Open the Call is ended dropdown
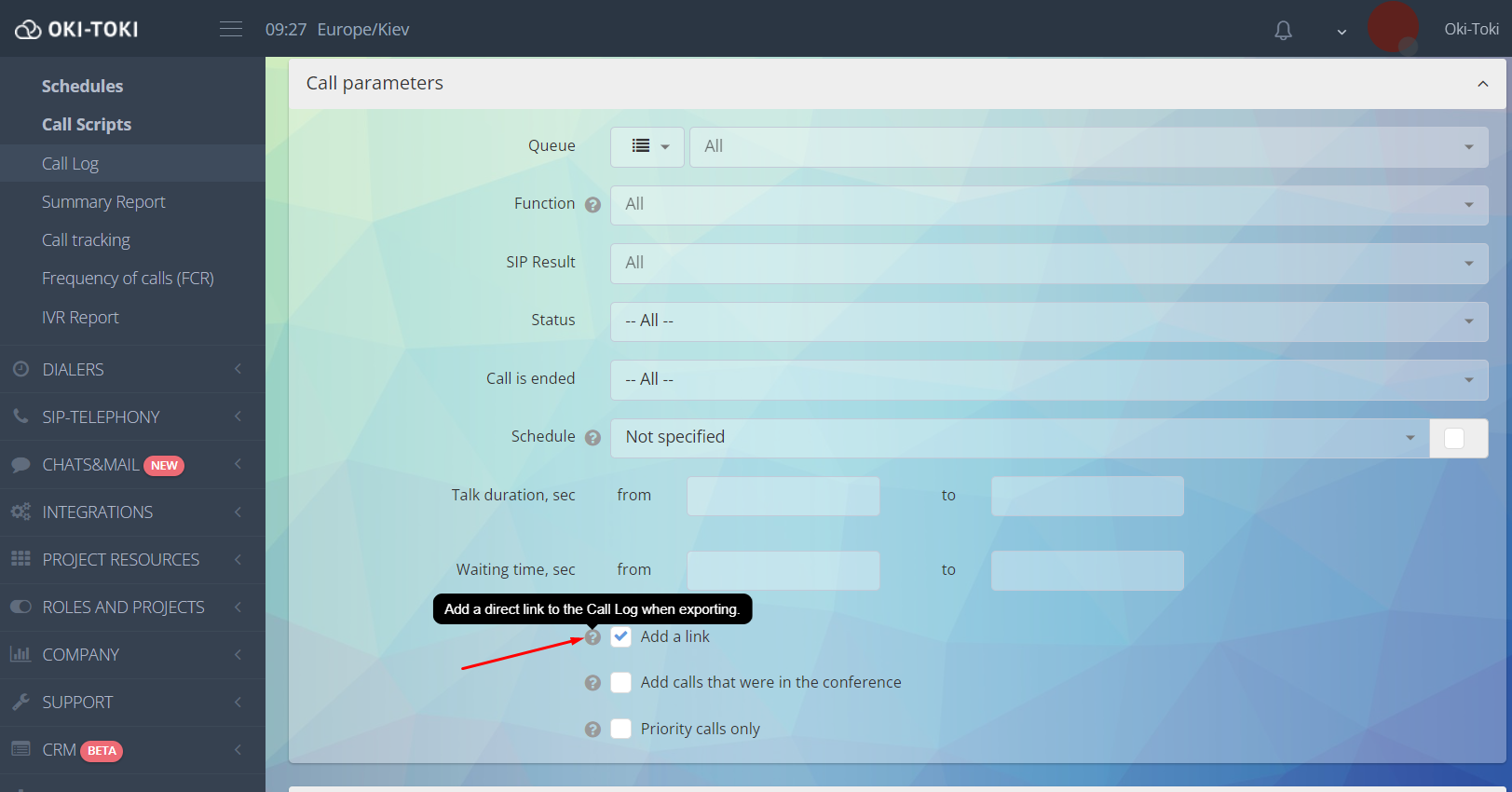Viewport: 1512px width, 792px height. (1048, 380)
